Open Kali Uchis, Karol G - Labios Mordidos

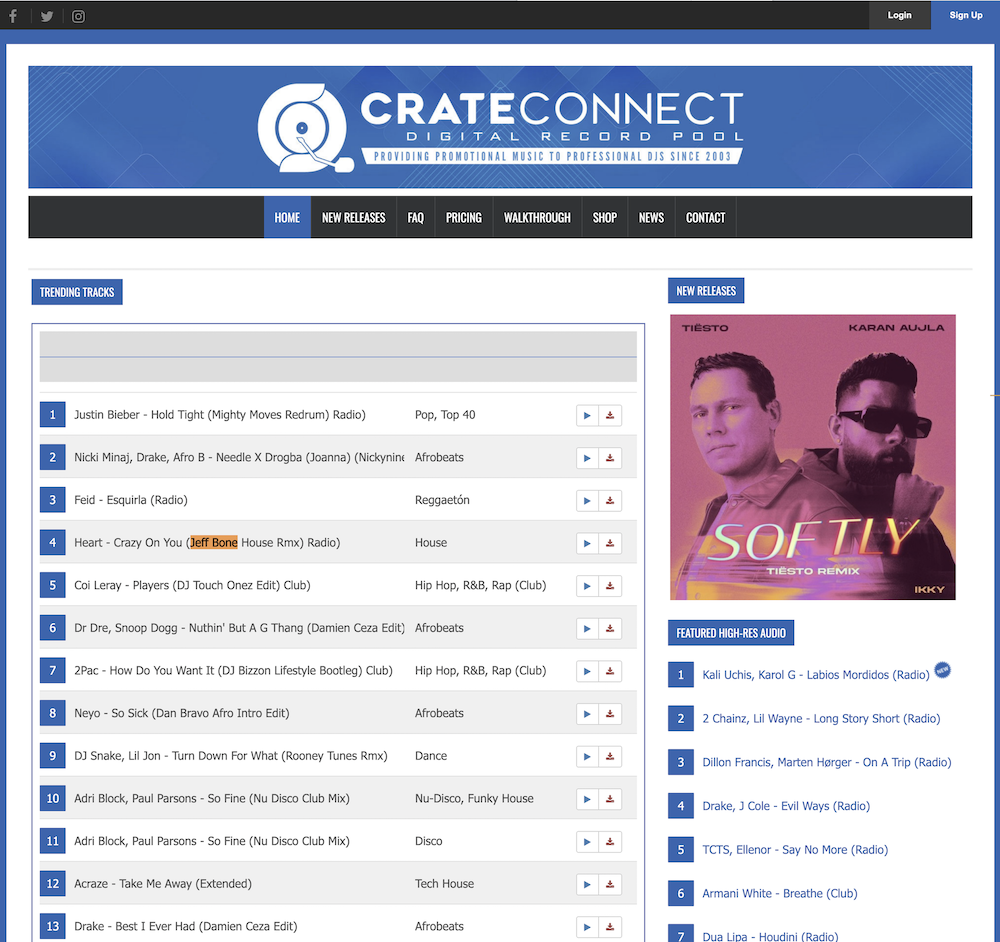(x=816, y=675)
